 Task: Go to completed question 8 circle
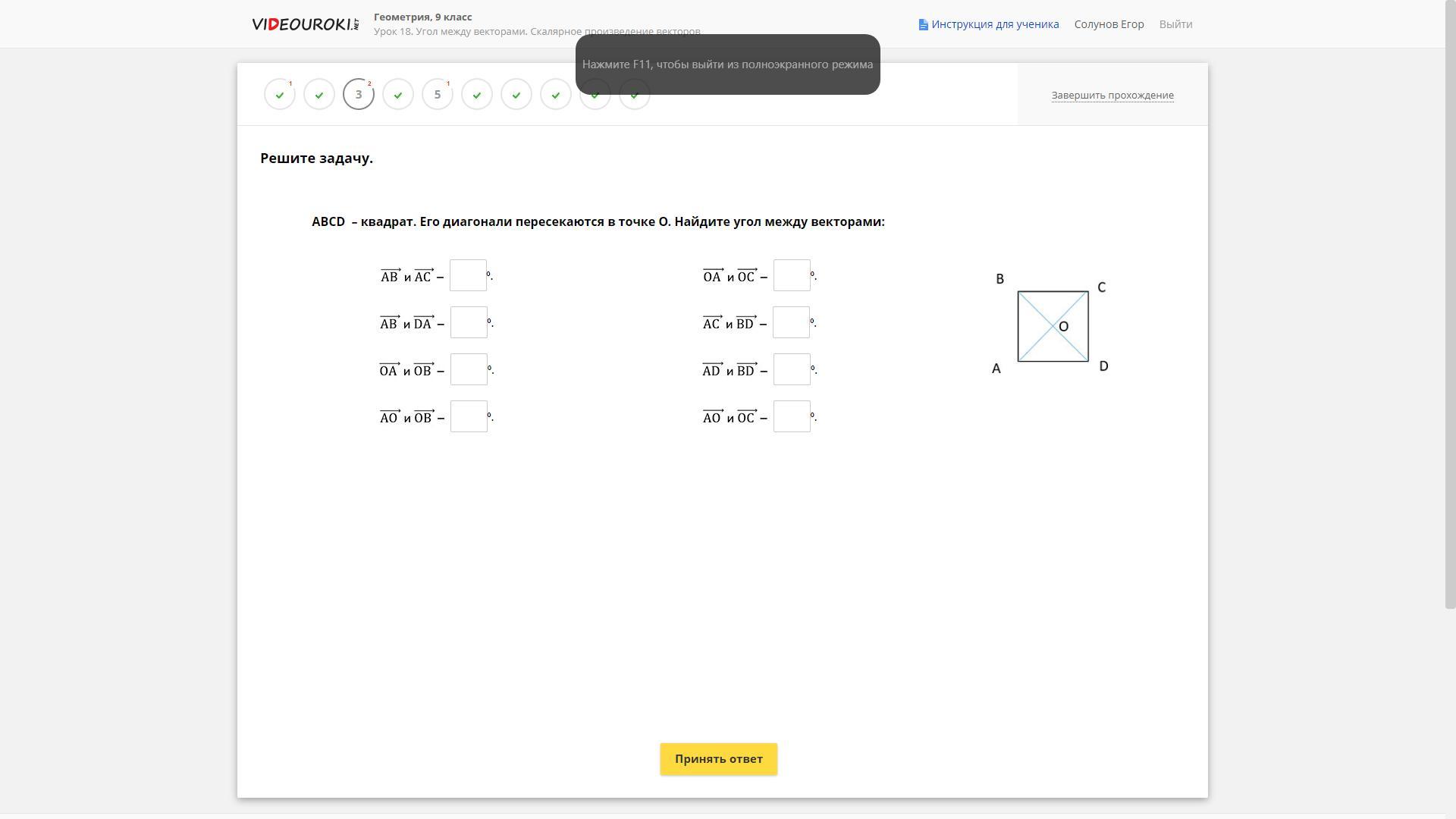pyautogui.click(x=556, y=94)
